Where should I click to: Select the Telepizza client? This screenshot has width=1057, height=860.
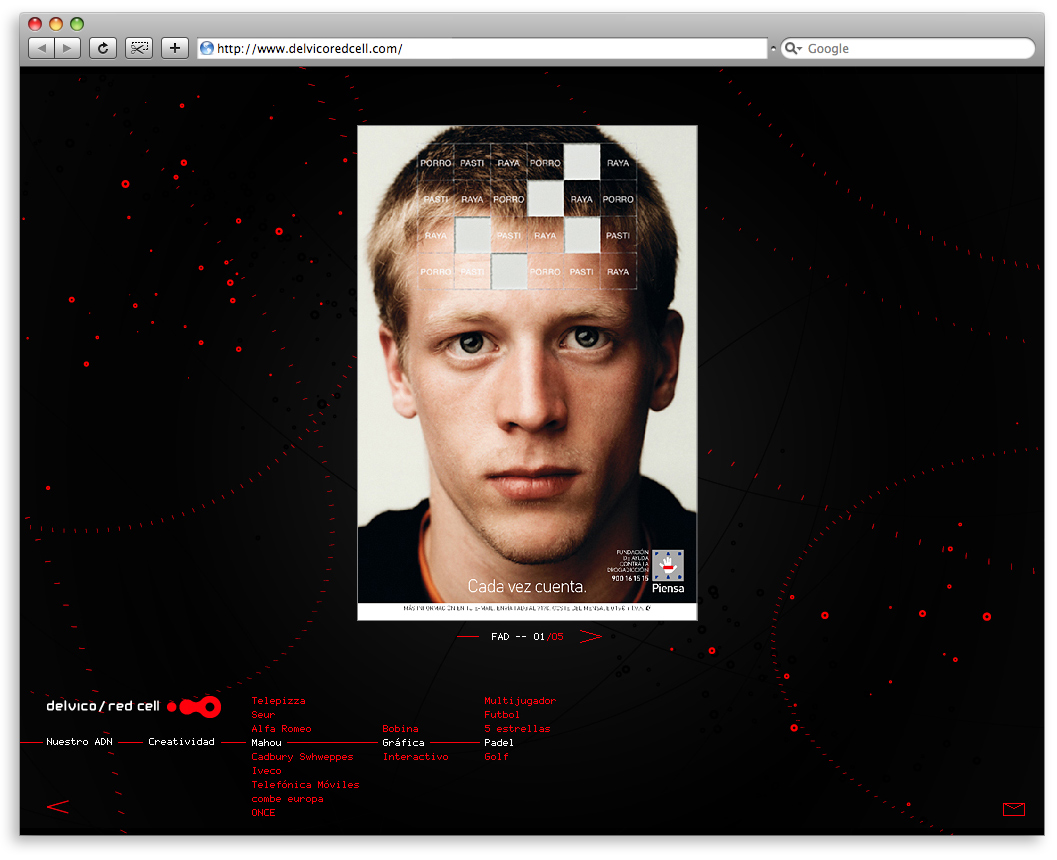tap(278, 701)
